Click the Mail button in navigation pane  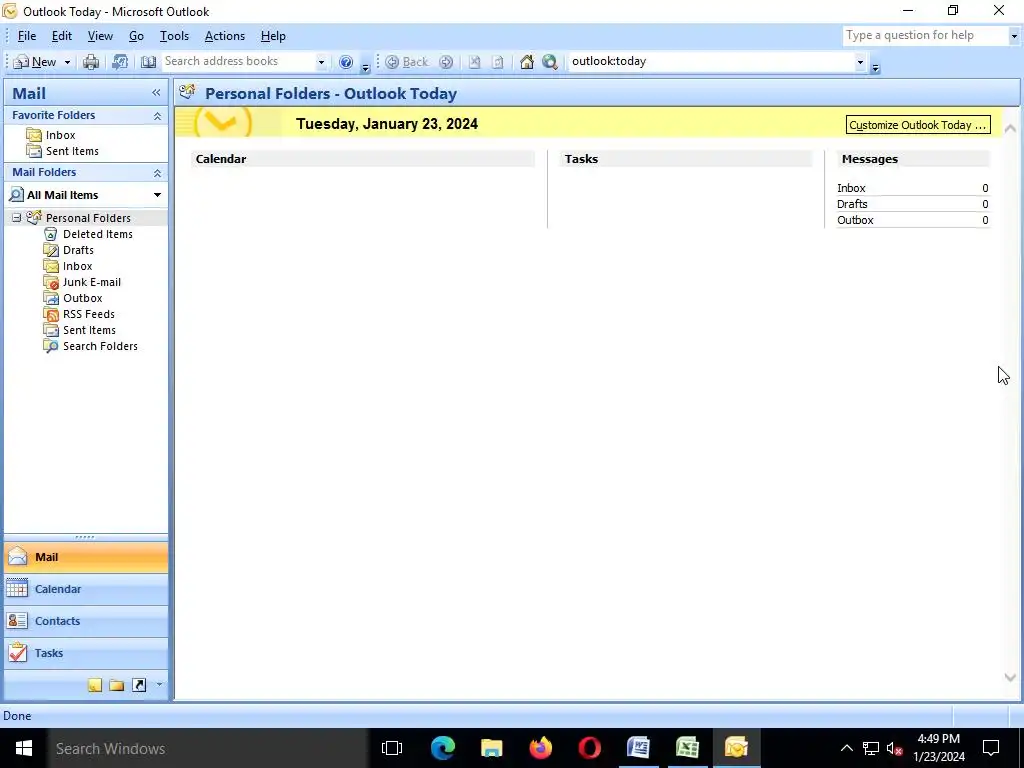(86, 557)
